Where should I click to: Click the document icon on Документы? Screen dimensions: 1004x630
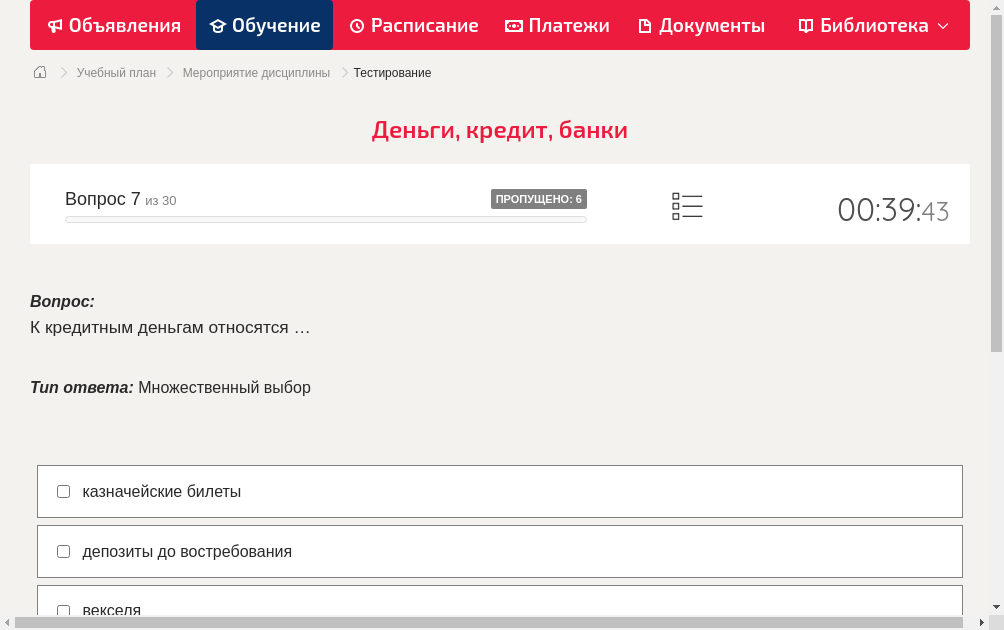pos(646,25)
